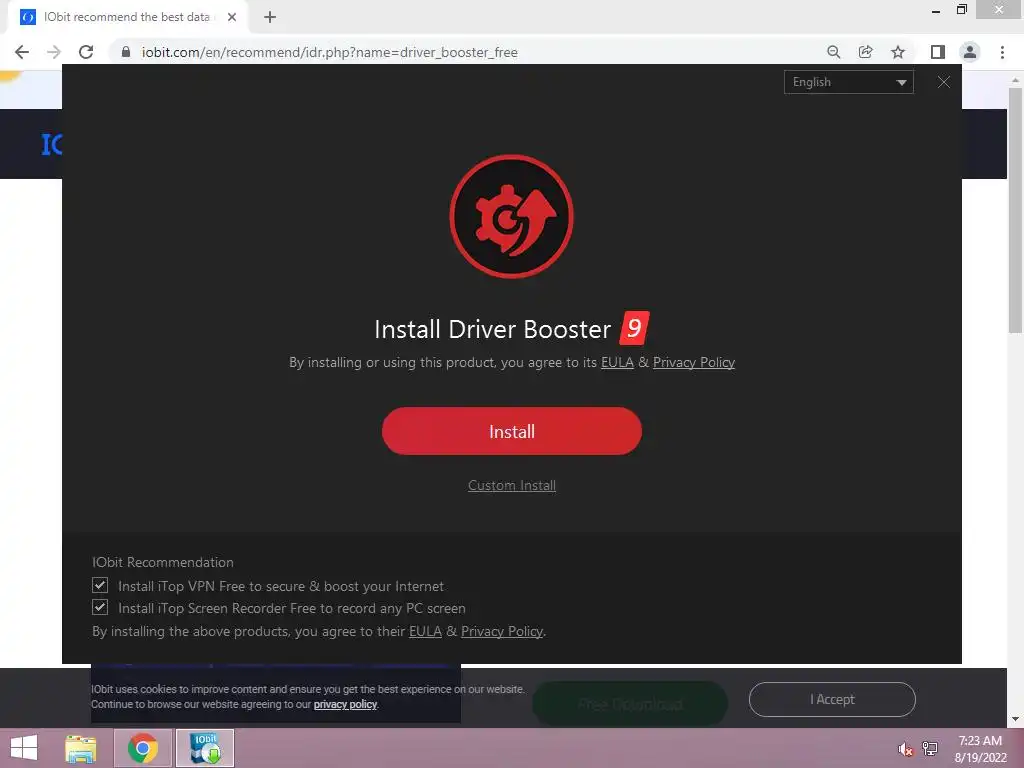Open a new Chrome tab
Screen dimensions: 1024x768
pyautogui.click(x=270, y=17)
